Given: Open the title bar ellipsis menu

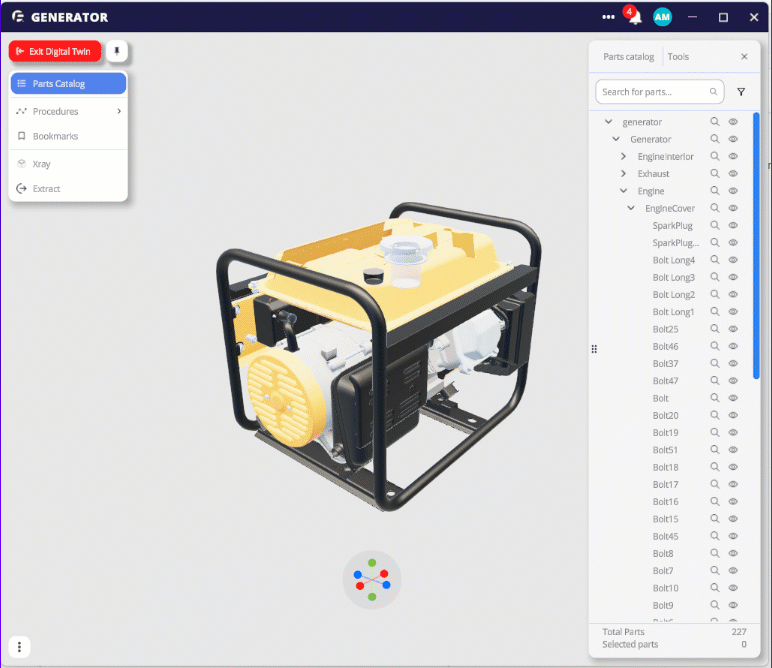Looking at the screenshot, I should pos(609,17).
